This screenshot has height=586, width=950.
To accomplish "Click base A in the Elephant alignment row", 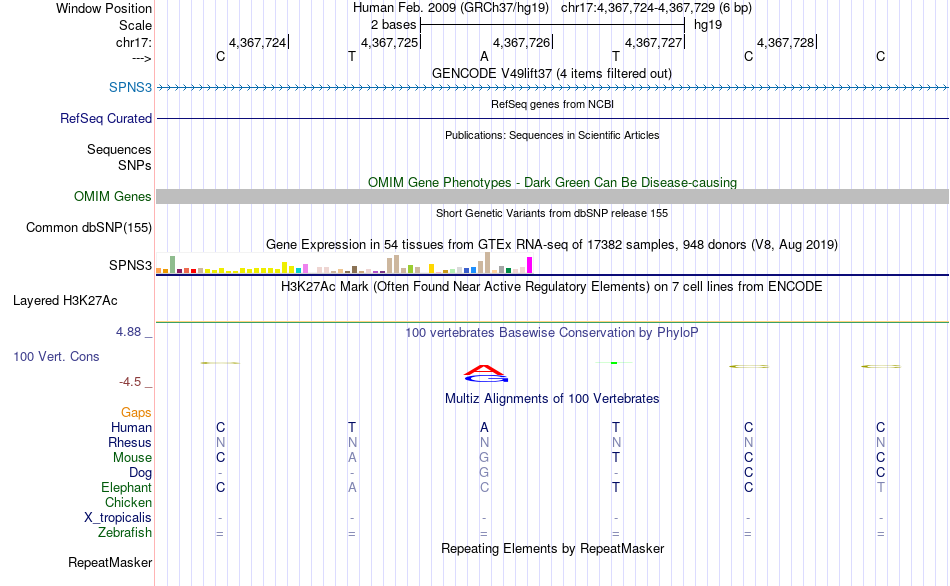I will coord(352,487).
